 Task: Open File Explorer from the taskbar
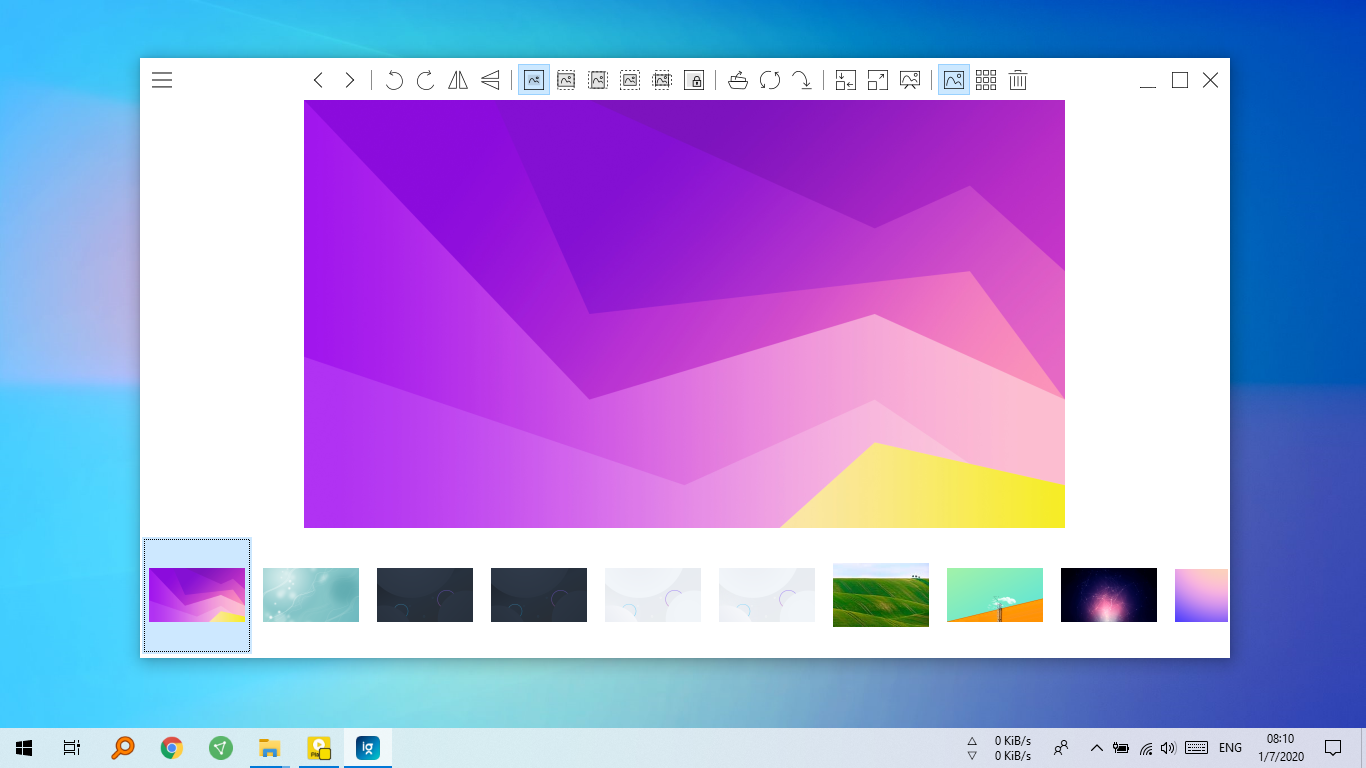pos(269,748)
